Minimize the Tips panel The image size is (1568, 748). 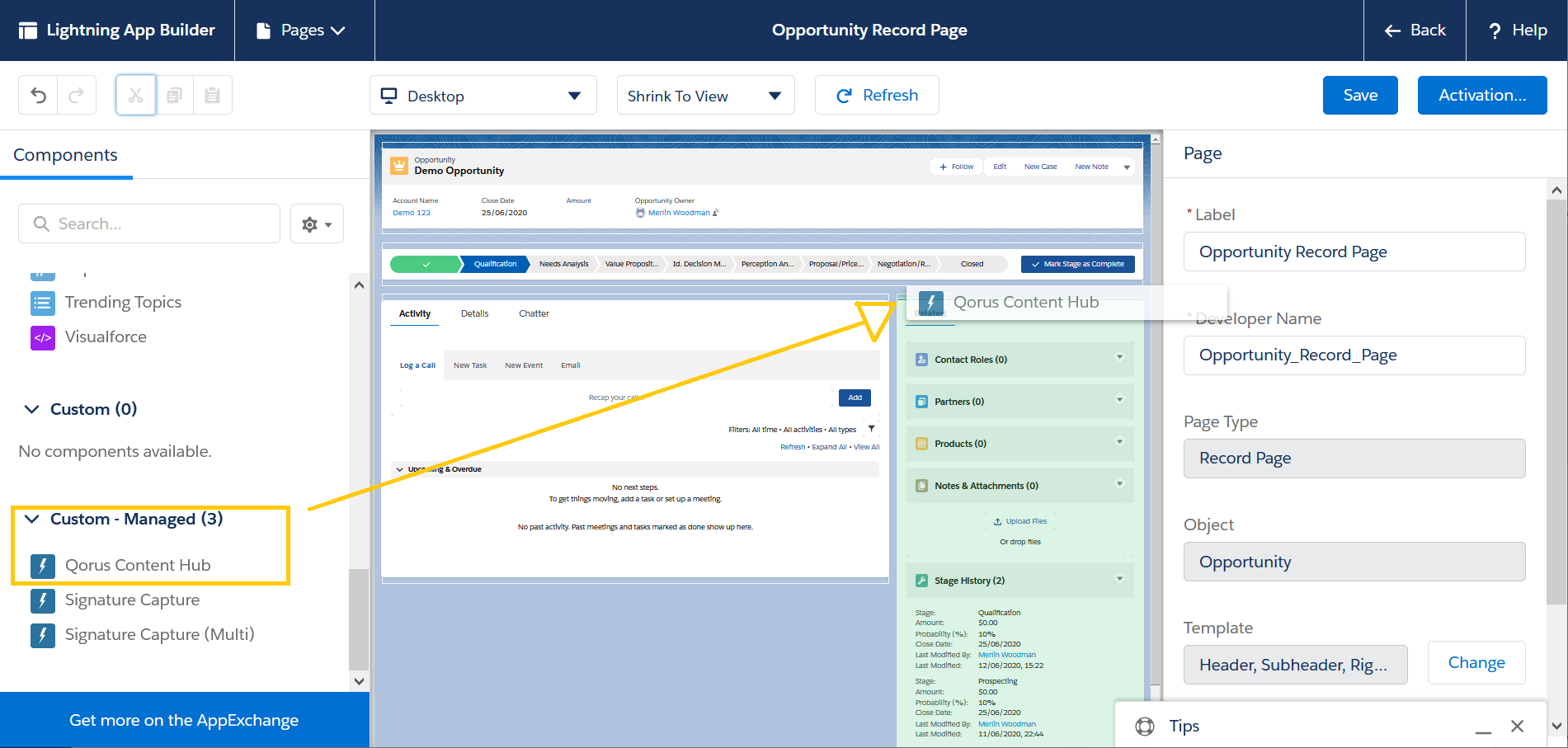point(1483,727)
